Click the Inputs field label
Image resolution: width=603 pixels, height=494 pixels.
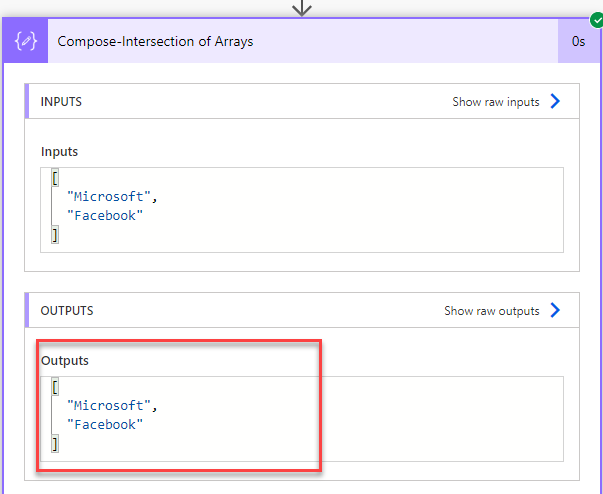click(x=59, y=151)
